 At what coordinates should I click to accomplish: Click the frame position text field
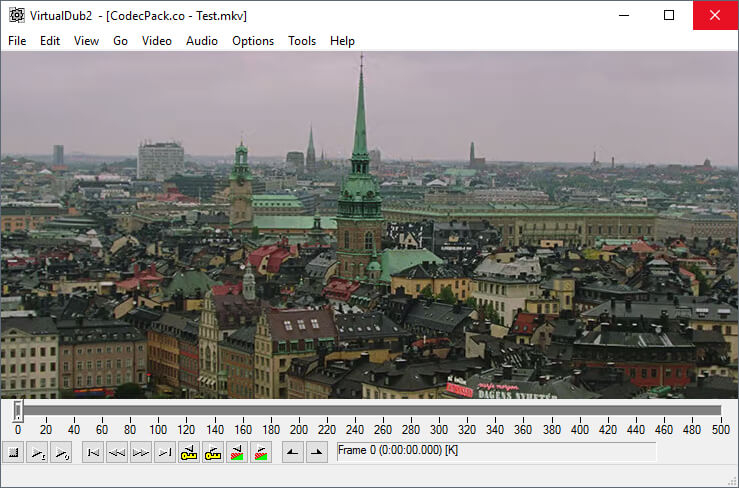(496, 452)
